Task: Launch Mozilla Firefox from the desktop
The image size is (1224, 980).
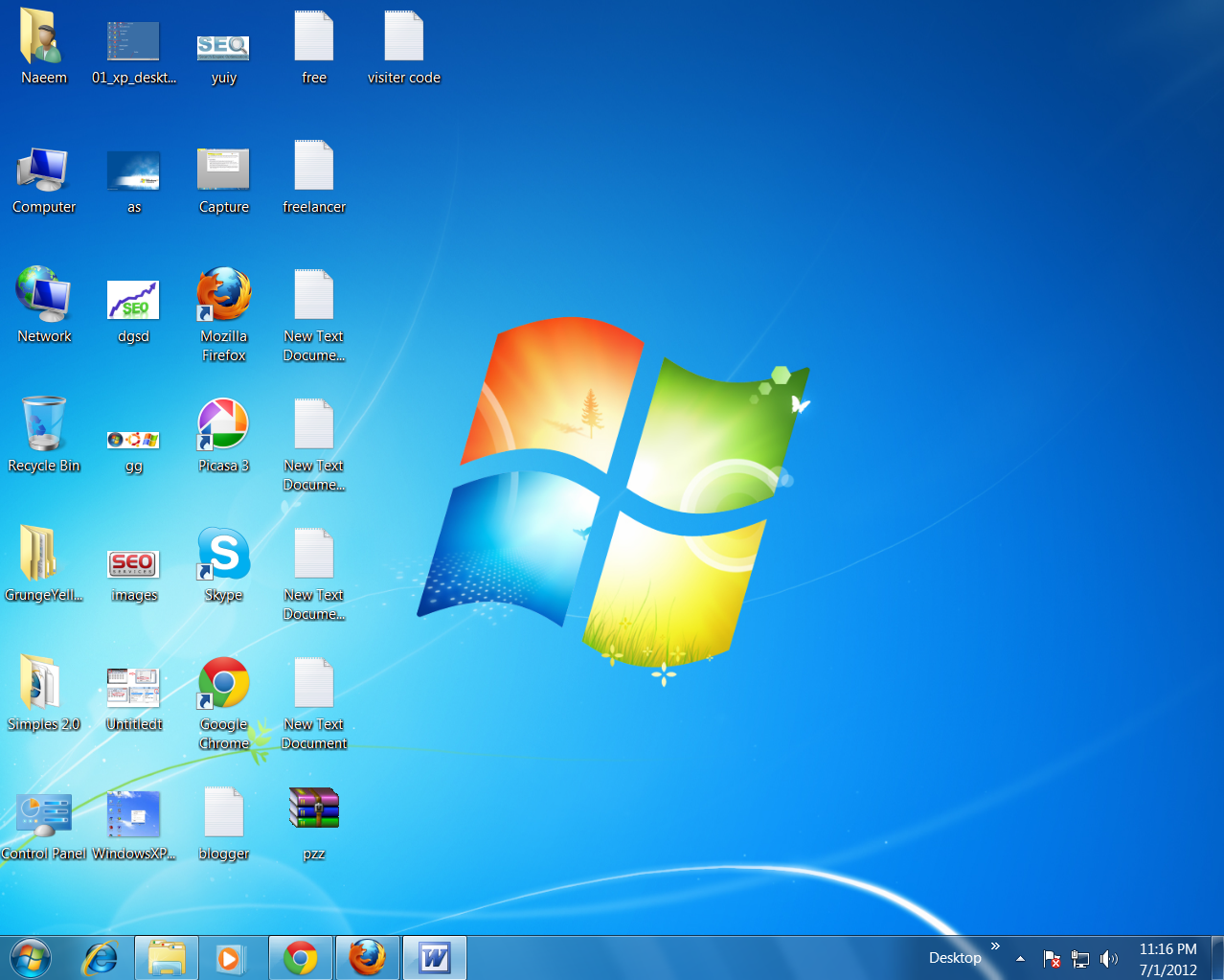Action: pos(223,297)
